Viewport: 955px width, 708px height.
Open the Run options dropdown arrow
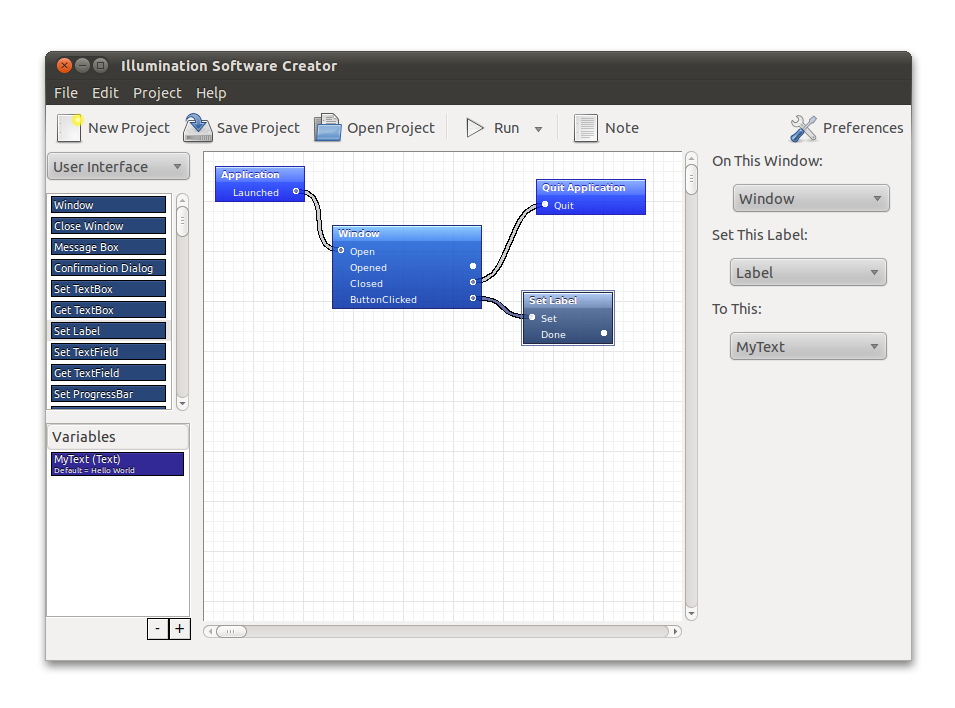538,129
